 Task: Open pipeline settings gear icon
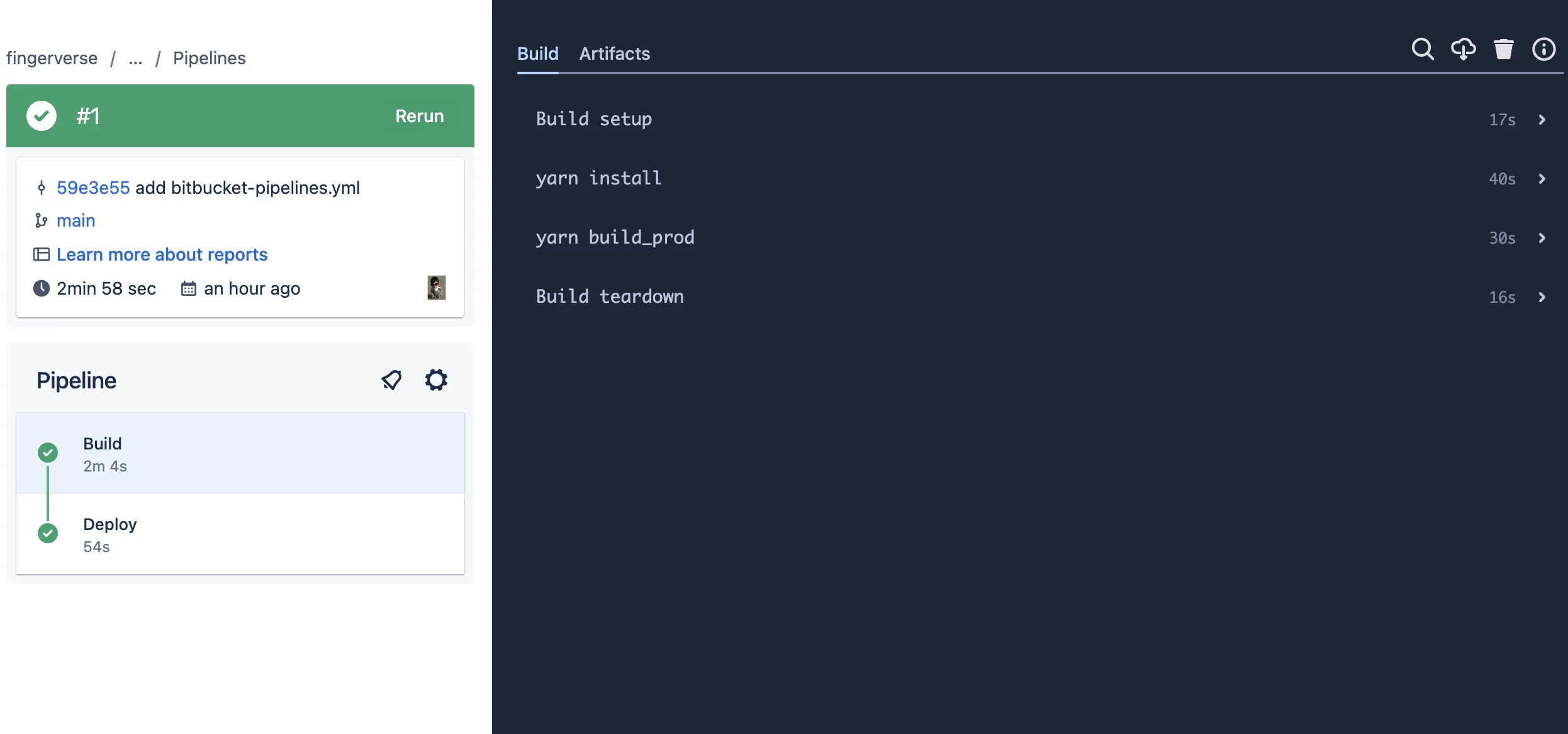click(x=436, y=380)
